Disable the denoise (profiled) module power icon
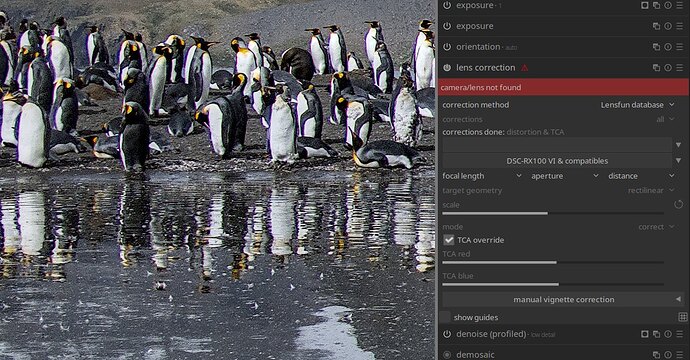Image resolution: width=690 pixels, height=360 pixels. point(447,334)
